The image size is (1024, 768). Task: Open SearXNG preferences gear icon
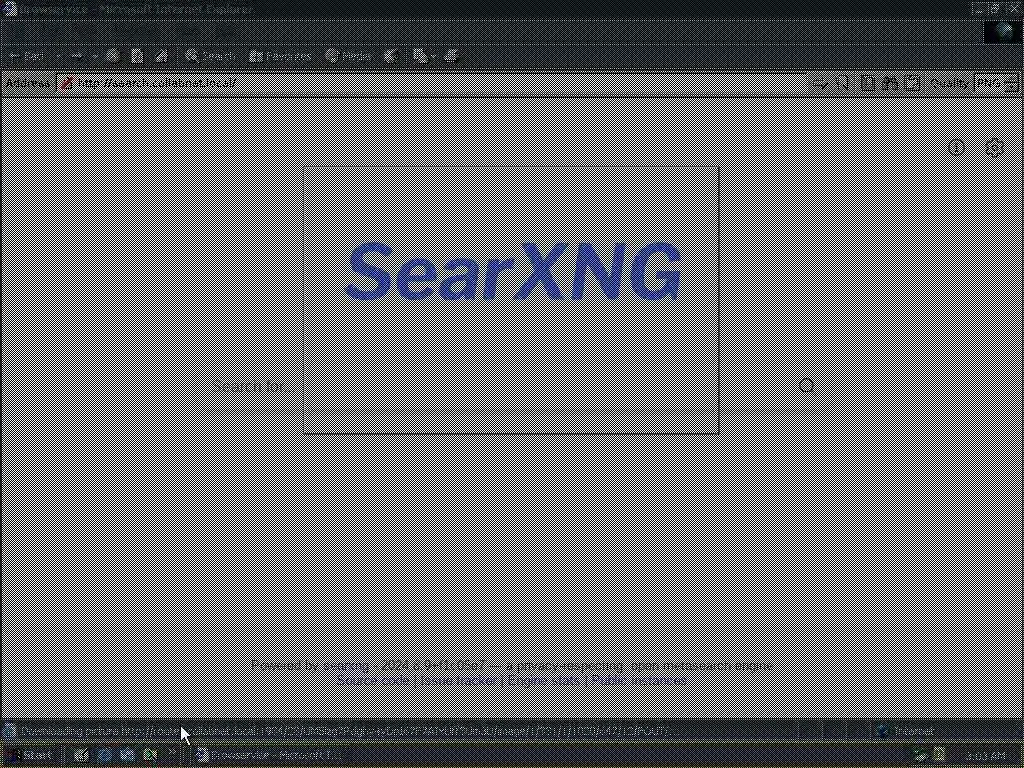coord(994,148)
